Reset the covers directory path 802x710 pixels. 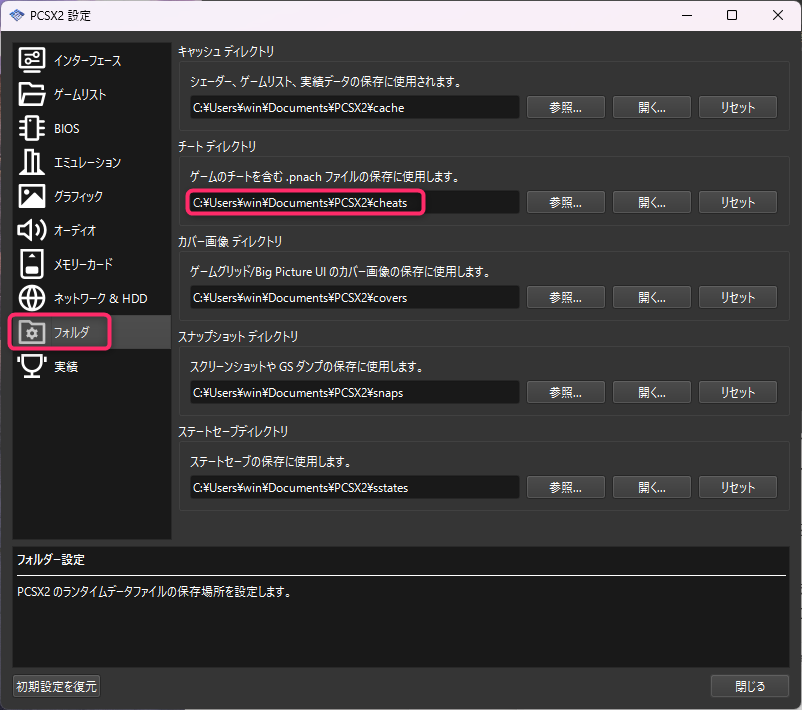738,297
